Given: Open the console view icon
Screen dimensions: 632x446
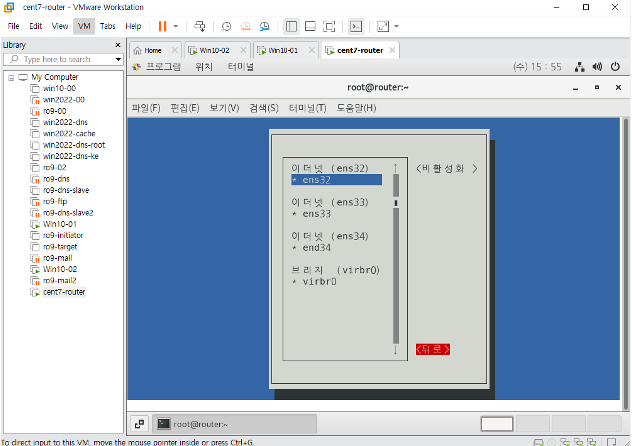Looking at the screenshot, I should (x=356, y=27).
